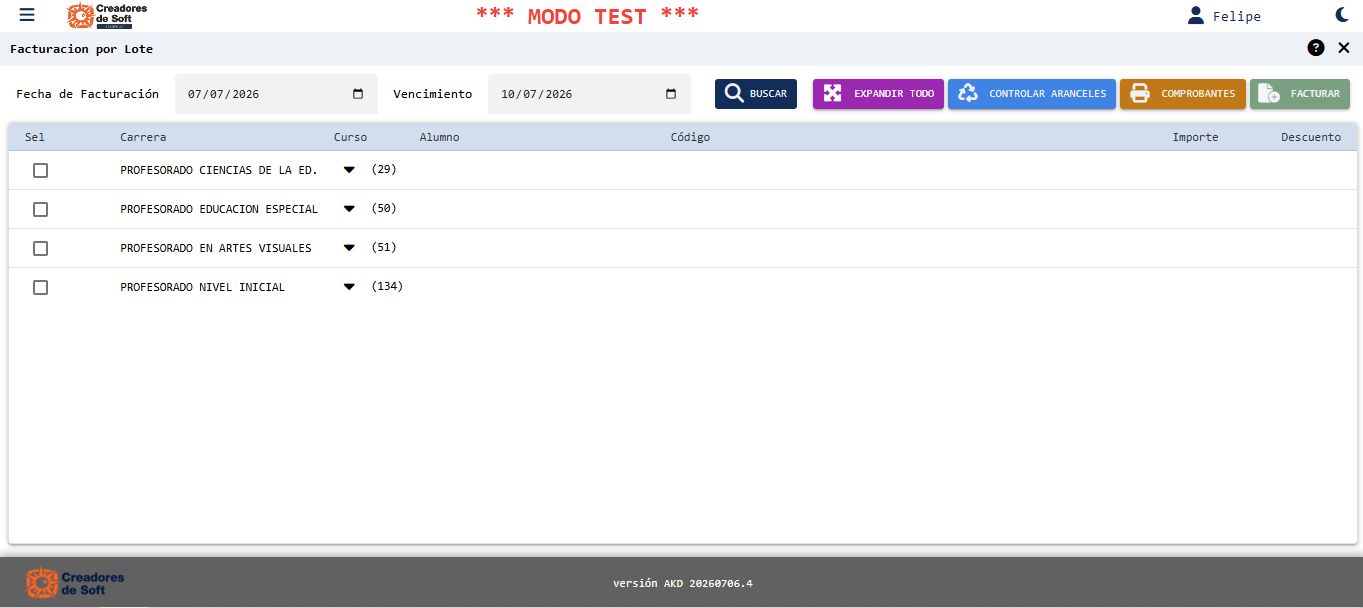
Task: Click the Descuento column header
Action: 1311,137
